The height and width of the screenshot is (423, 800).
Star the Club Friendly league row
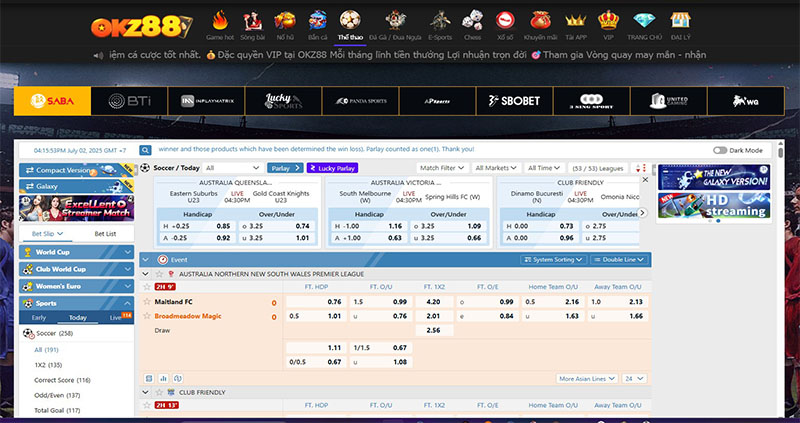[161, 393]
